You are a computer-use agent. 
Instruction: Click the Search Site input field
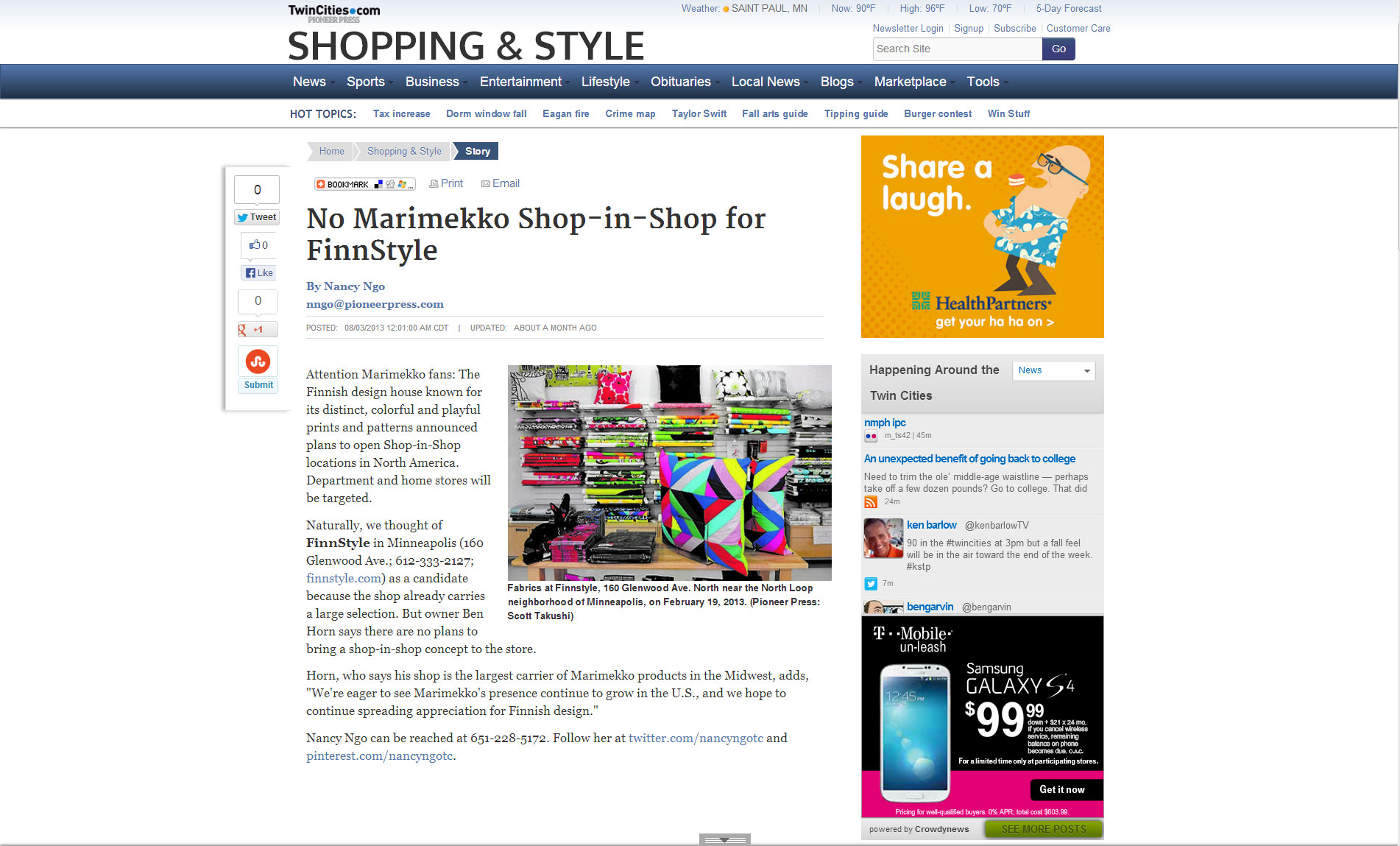[957, 49]
